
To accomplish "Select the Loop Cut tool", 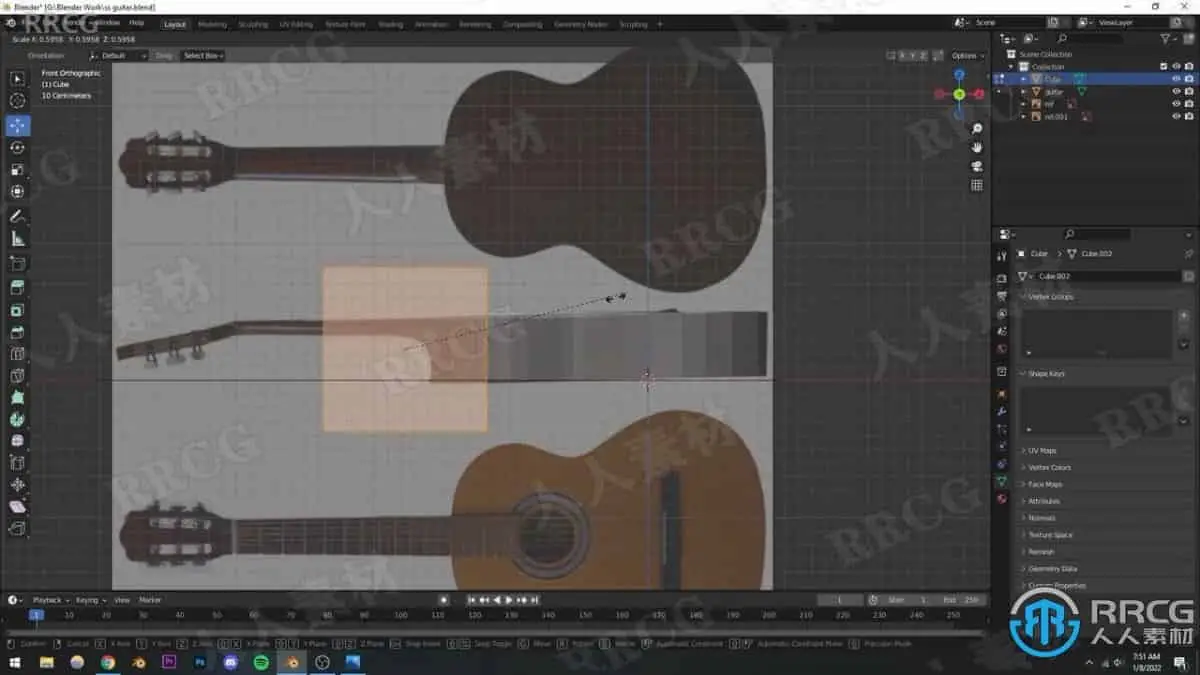I will tap(17, 354).
